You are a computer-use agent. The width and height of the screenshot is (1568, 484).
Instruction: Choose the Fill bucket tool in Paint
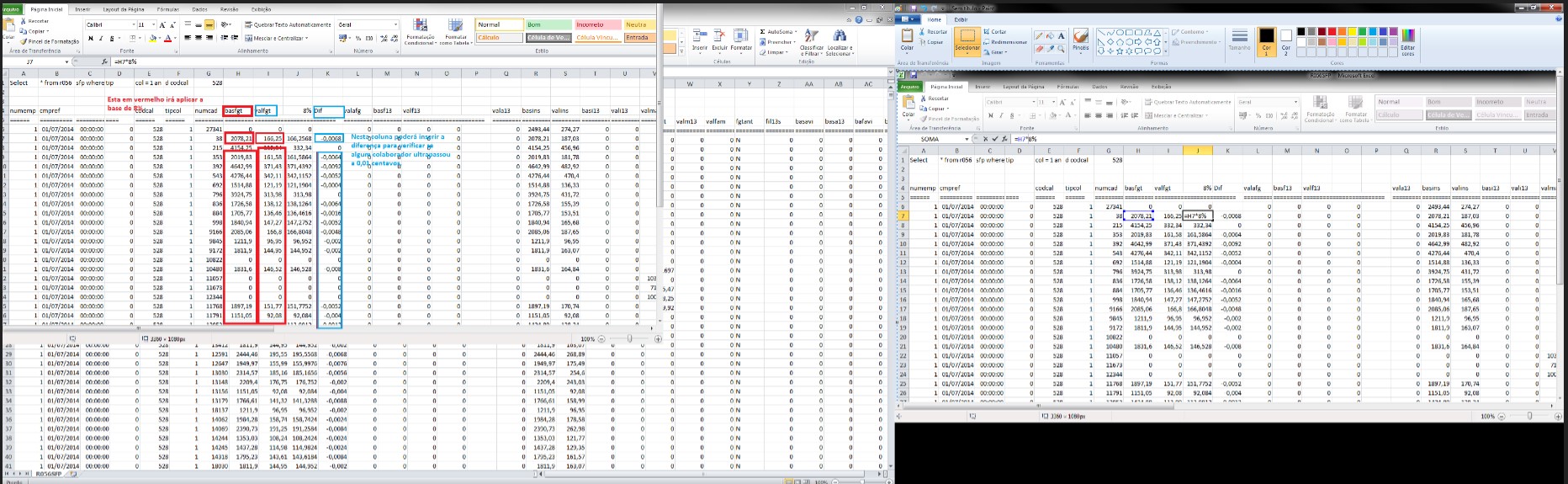click(x=1051, y=36)
